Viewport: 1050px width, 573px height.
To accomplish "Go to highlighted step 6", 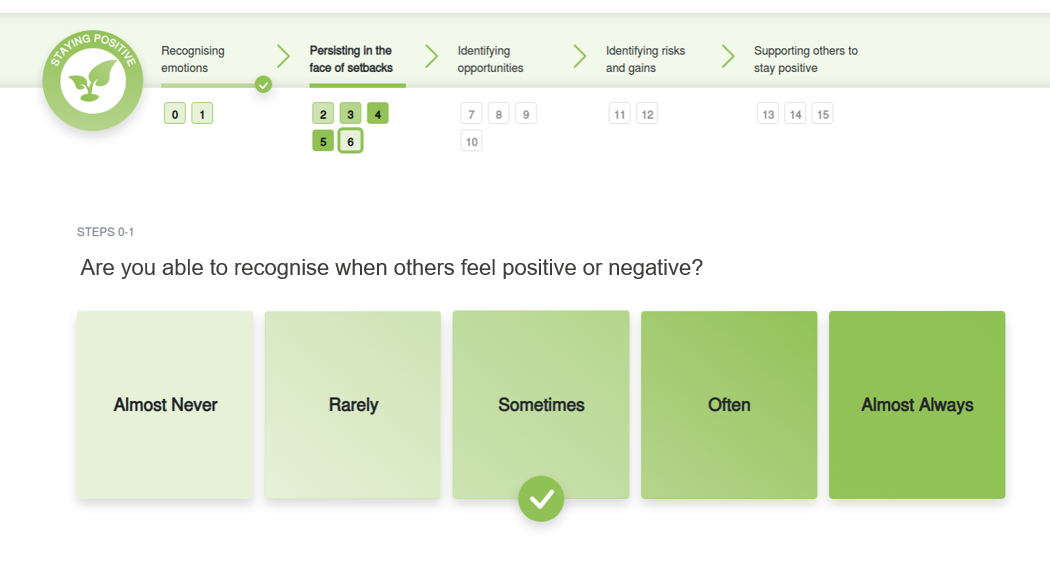I will pos(350,141).
